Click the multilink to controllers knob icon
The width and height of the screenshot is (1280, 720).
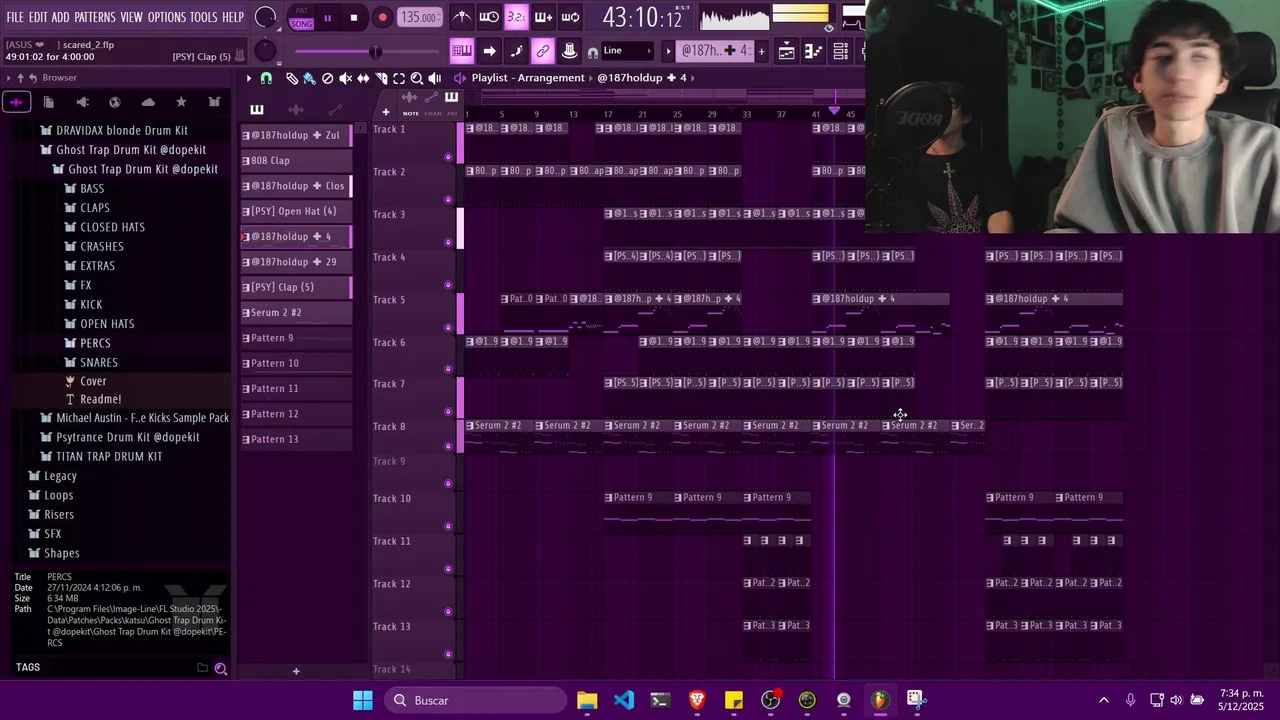pos(569,51)
